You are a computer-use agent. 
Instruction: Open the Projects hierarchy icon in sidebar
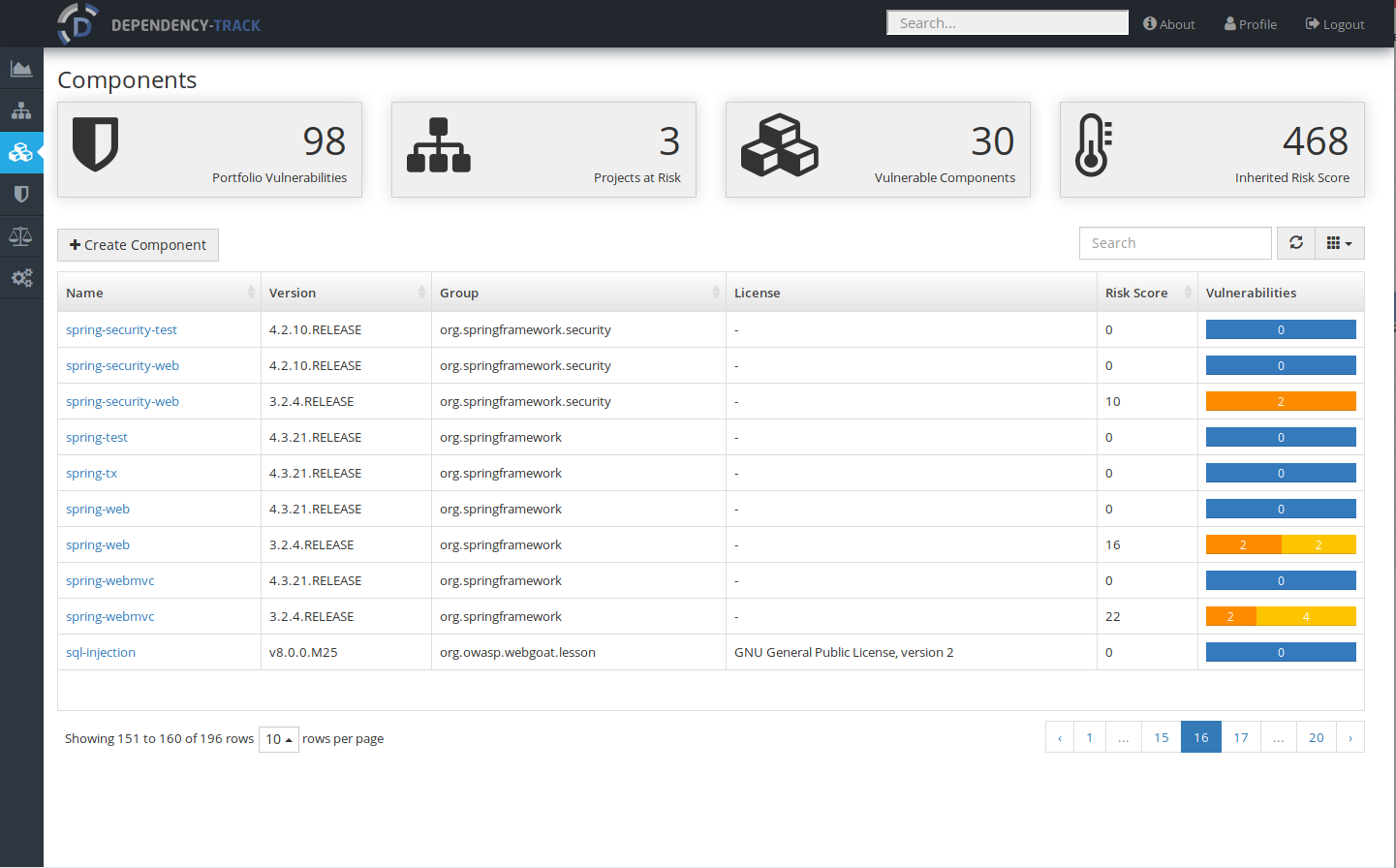[x=21, y=110]
